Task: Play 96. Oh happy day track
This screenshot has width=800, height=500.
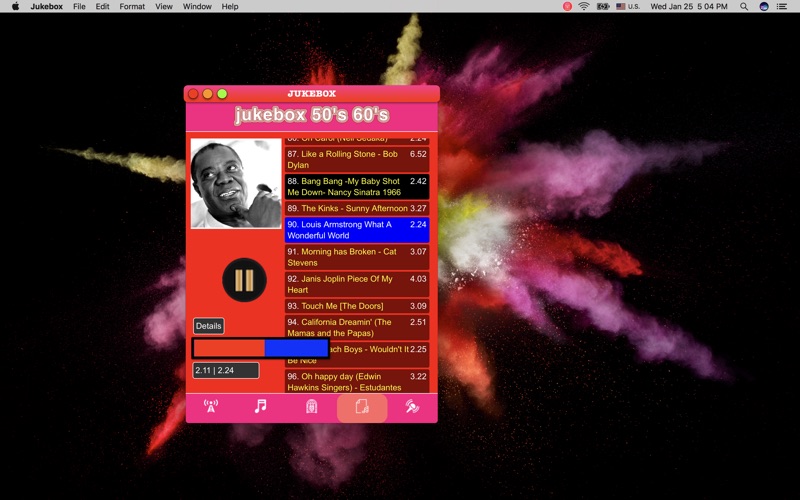Action: point(357,382)
